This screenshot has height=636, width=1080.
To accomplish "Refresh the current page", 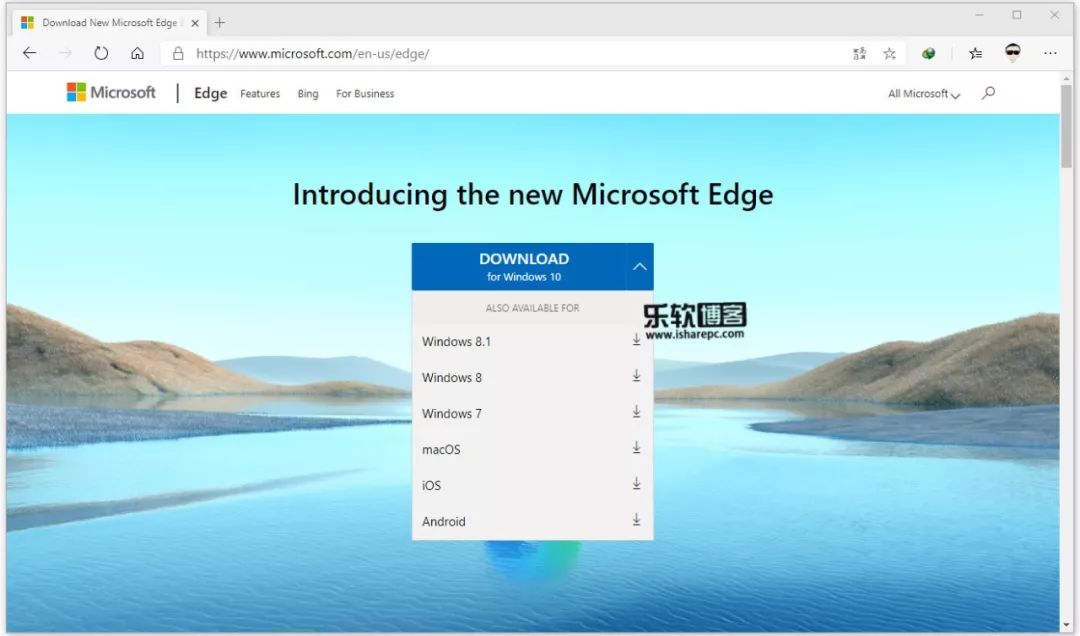I will [101, 53].
